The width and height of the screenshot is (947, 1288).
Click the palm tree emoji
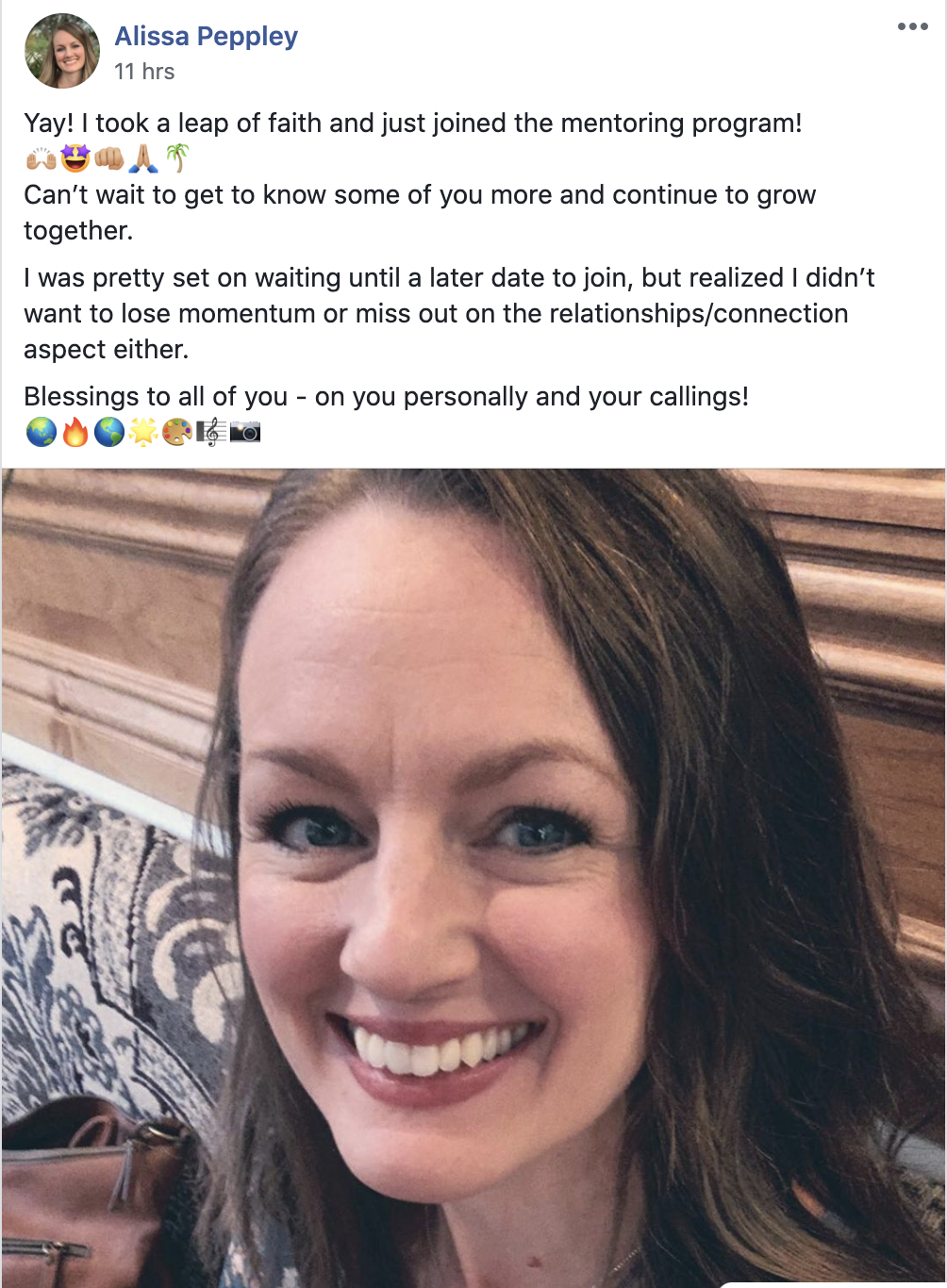click(176, 158)
